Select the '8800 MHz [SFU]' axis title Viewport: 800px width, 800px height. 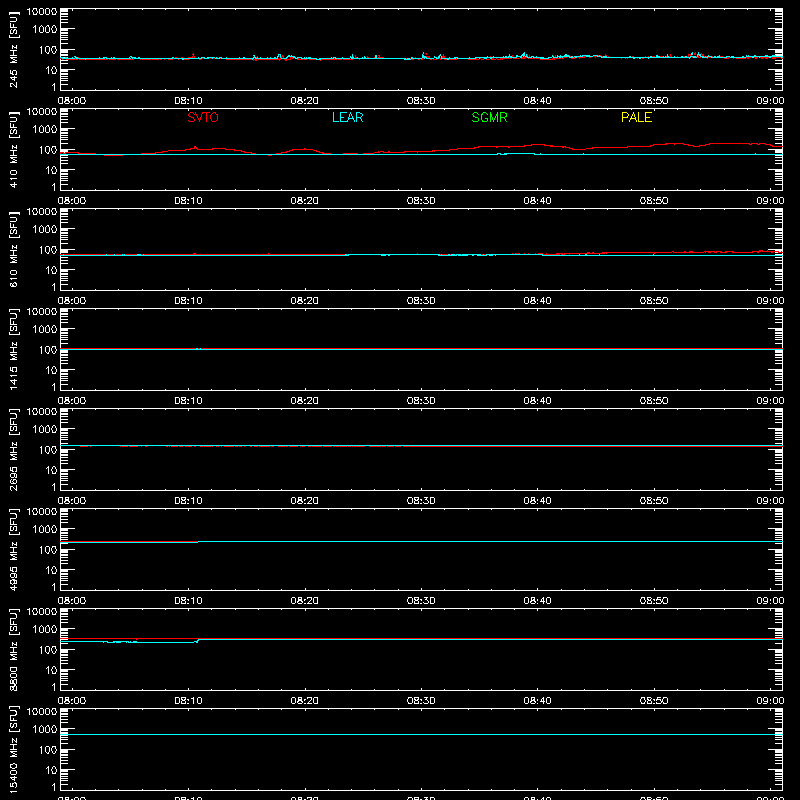[x=14, y=649]
